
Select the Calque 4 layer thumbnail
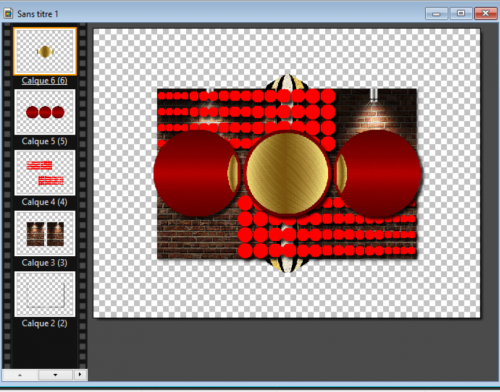point(45,173)
